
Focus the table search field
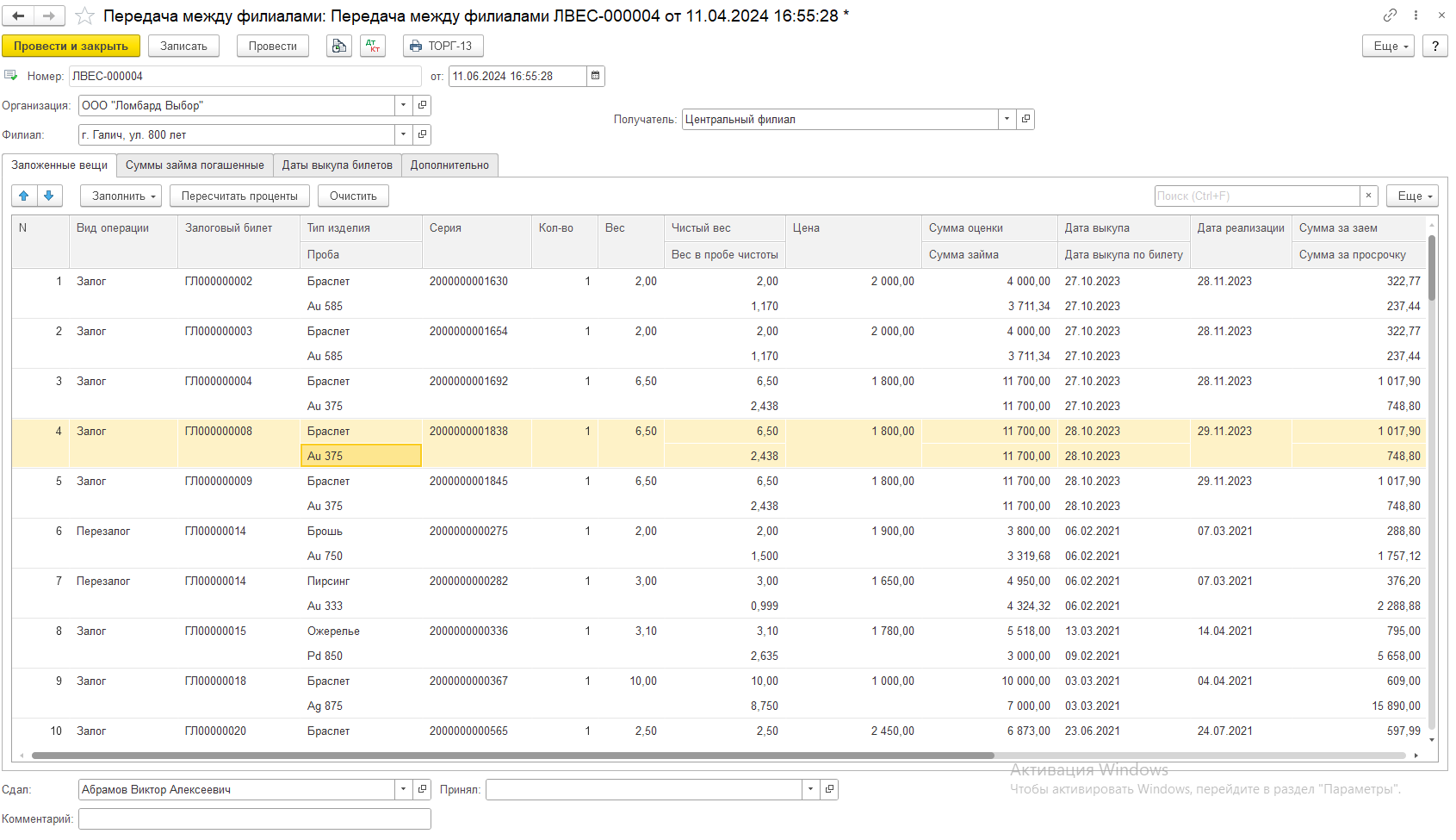pyautogui.click(x=1257, y=196)
